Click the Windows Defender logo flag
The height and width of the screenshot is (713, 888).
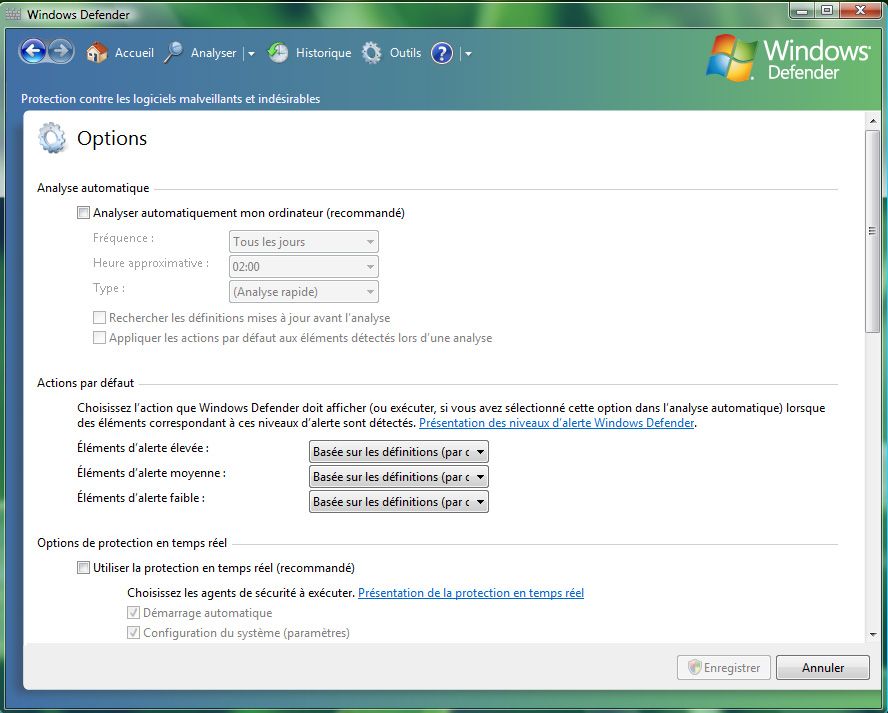pyautogui.click(x=731, y=57)
